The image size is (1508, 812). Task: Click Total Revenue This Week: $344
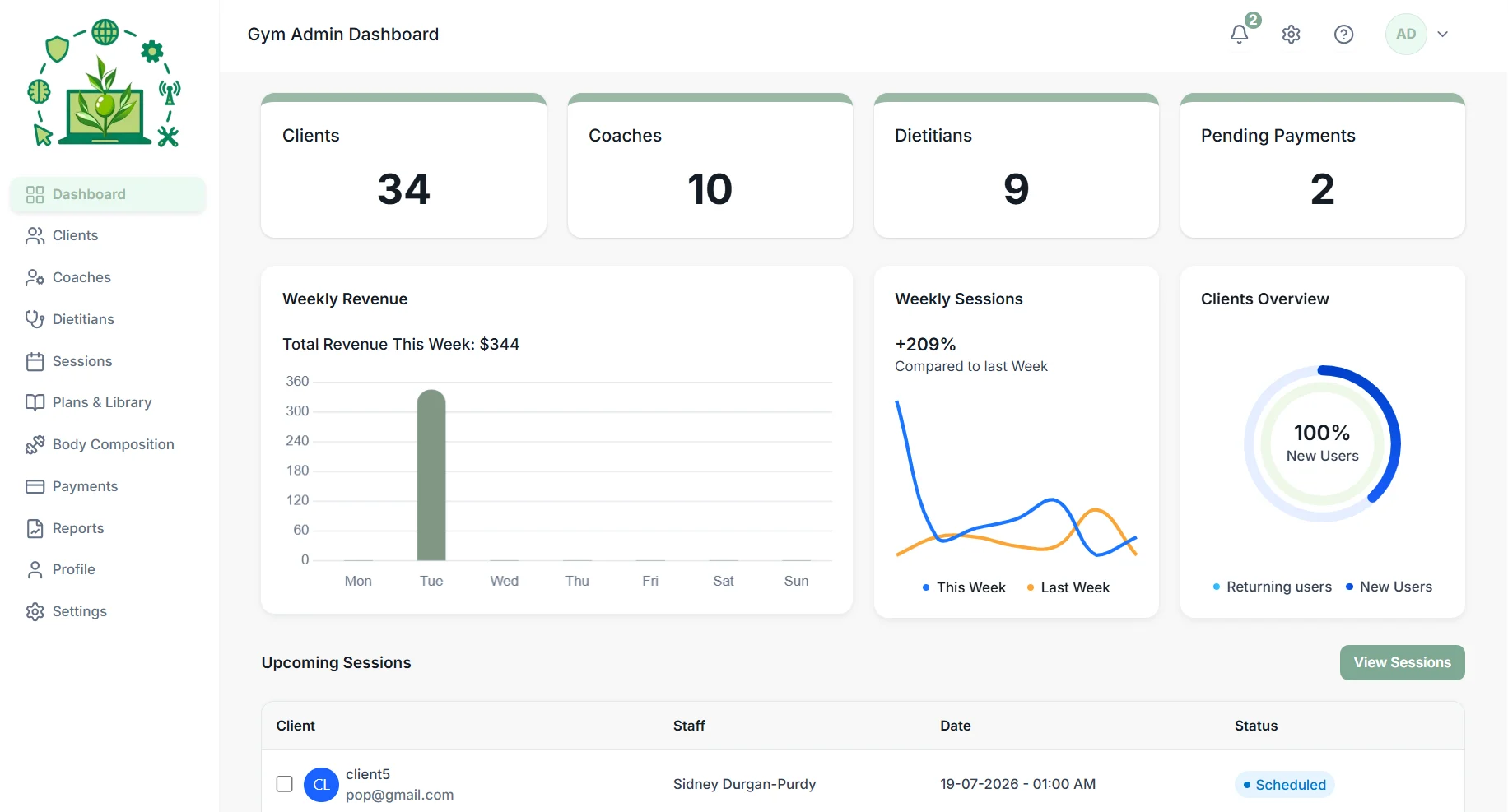pos(401,344)
